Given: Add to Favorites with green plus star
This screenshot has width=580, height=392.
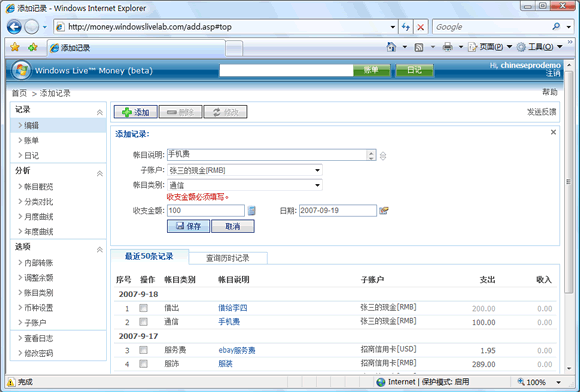Looking at the screenshot, I should coord(33,47).
